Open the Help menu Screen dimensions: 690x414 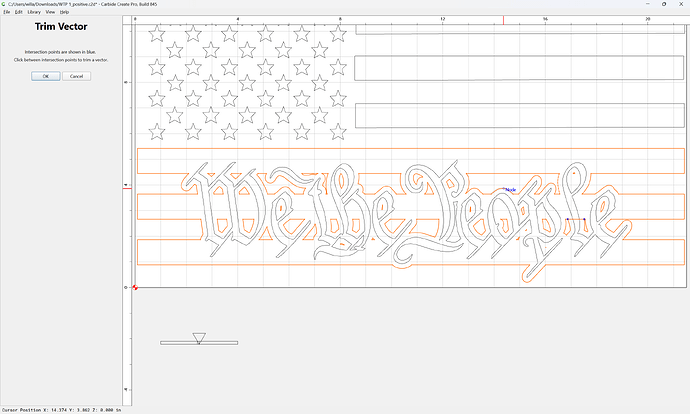[64, 12]
